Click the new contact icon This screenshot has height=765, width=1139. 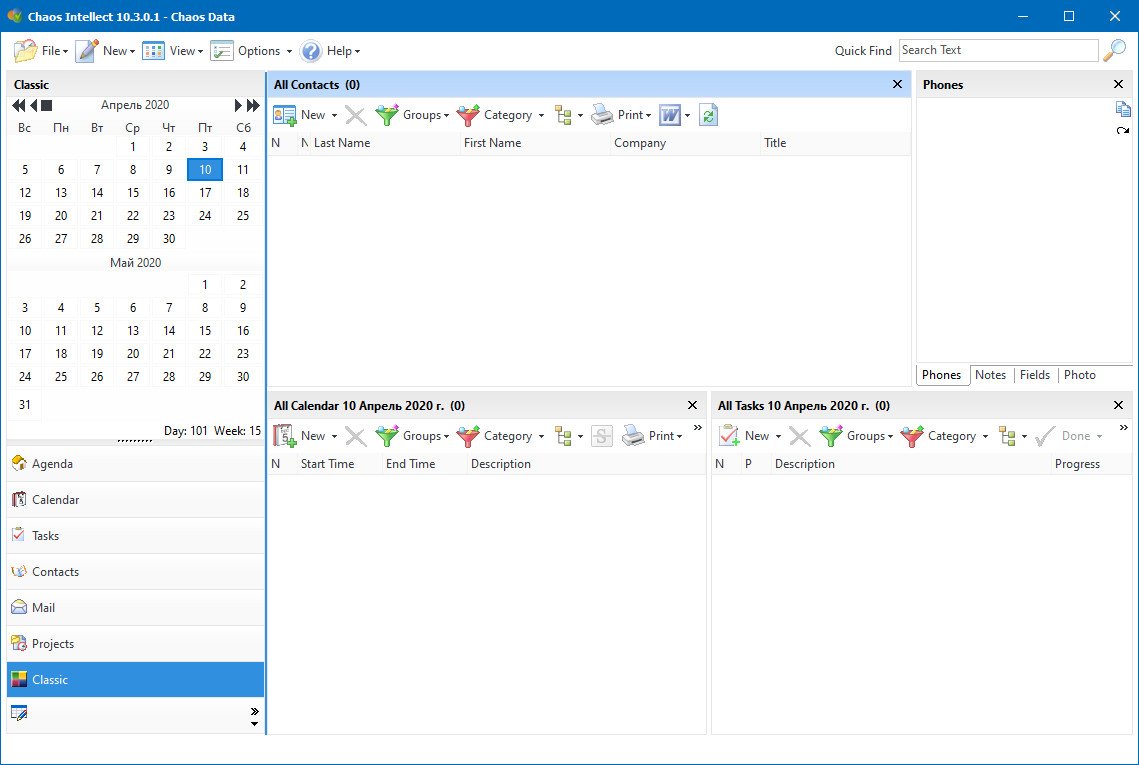[285, 115]
